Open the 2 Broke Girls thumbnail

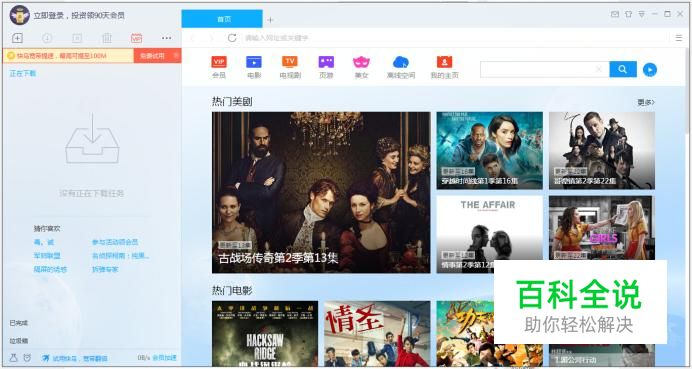click(602, 228)
